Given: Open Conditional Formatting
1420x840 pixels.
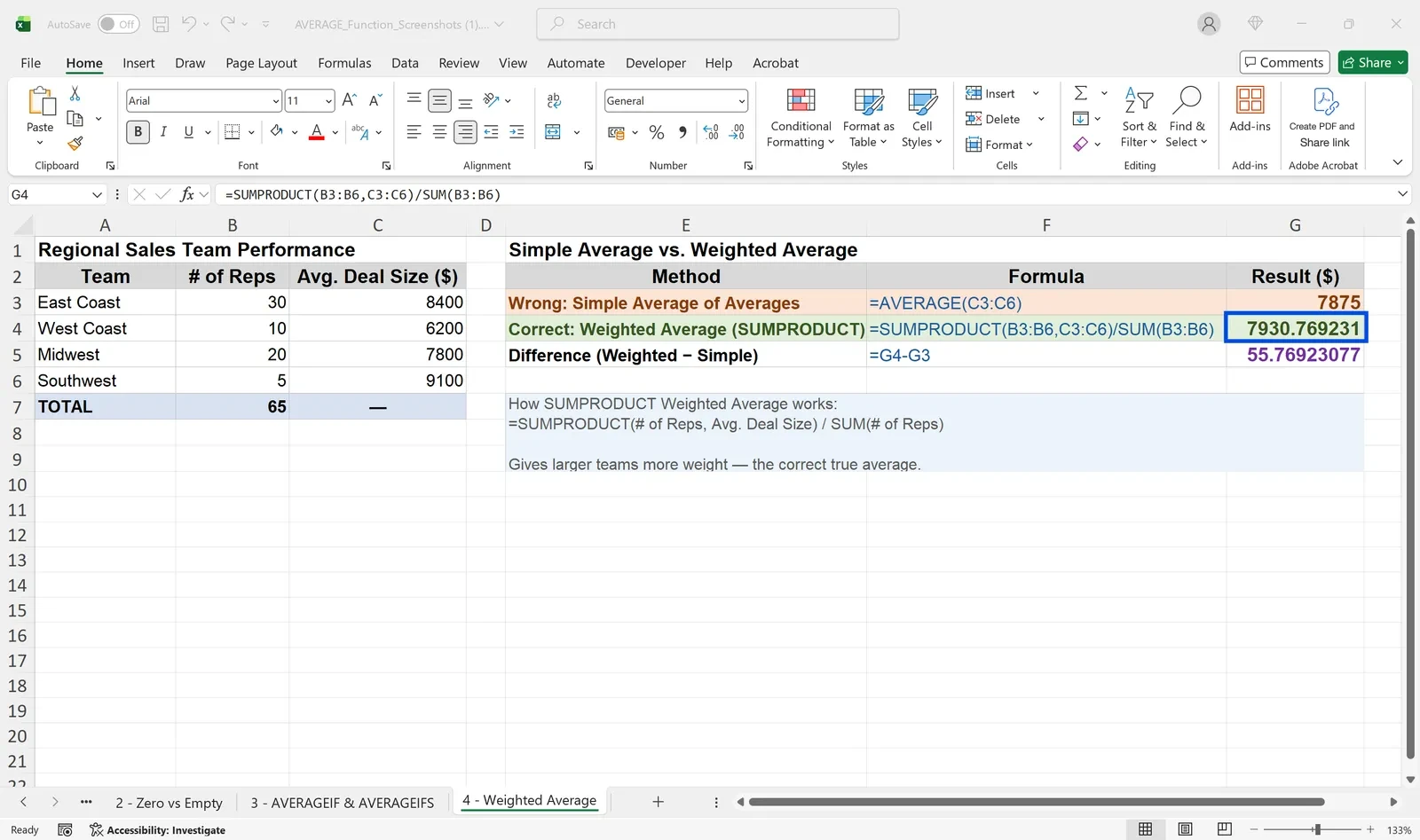Looking at the screenshot, I should coord(801,116).
